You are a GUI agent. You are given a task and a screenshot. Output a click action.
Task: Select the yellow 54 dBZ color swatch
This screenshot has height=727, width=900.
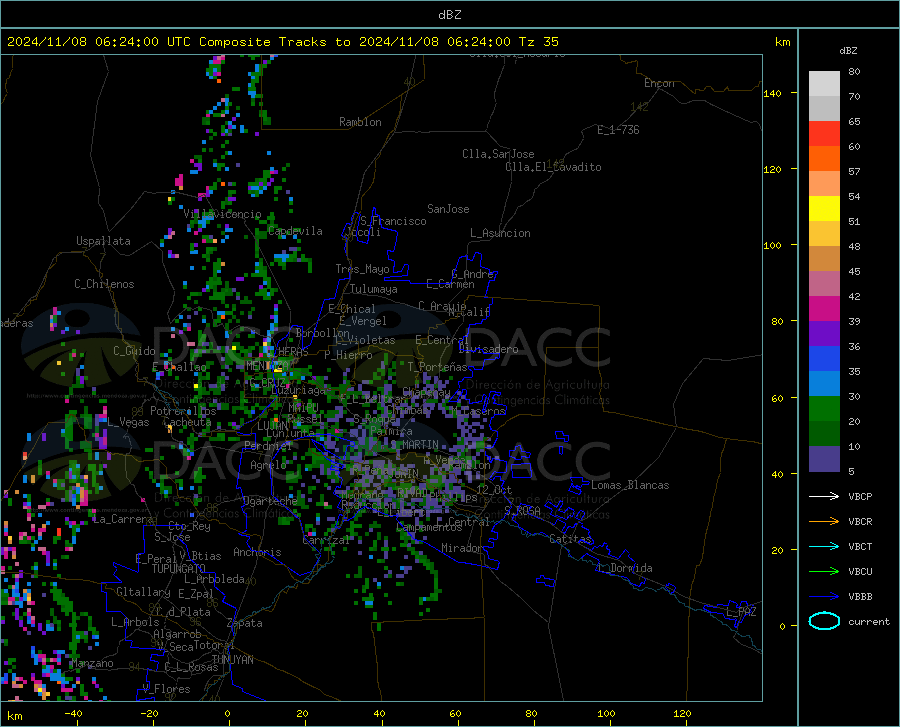pyautogui.click(x=824, y=209)
